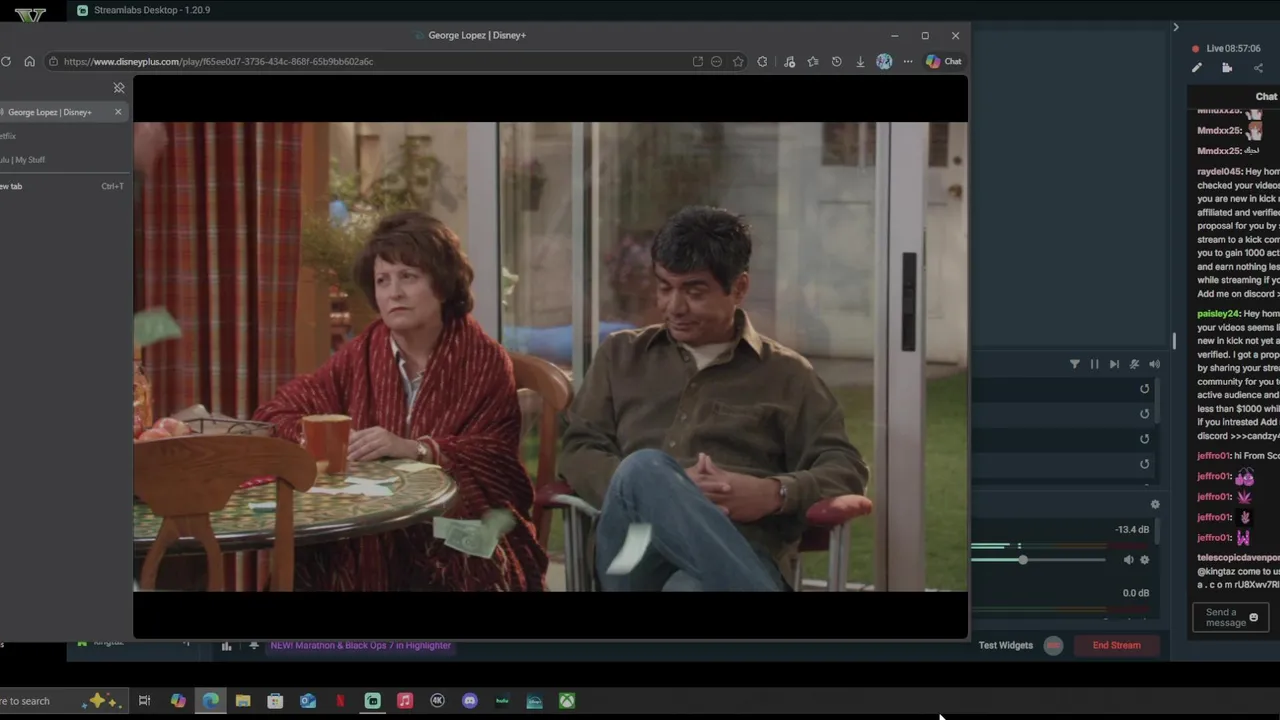Open Copilot Chat in the browser
Screen dimensions: 1280x720
[944, 61]
